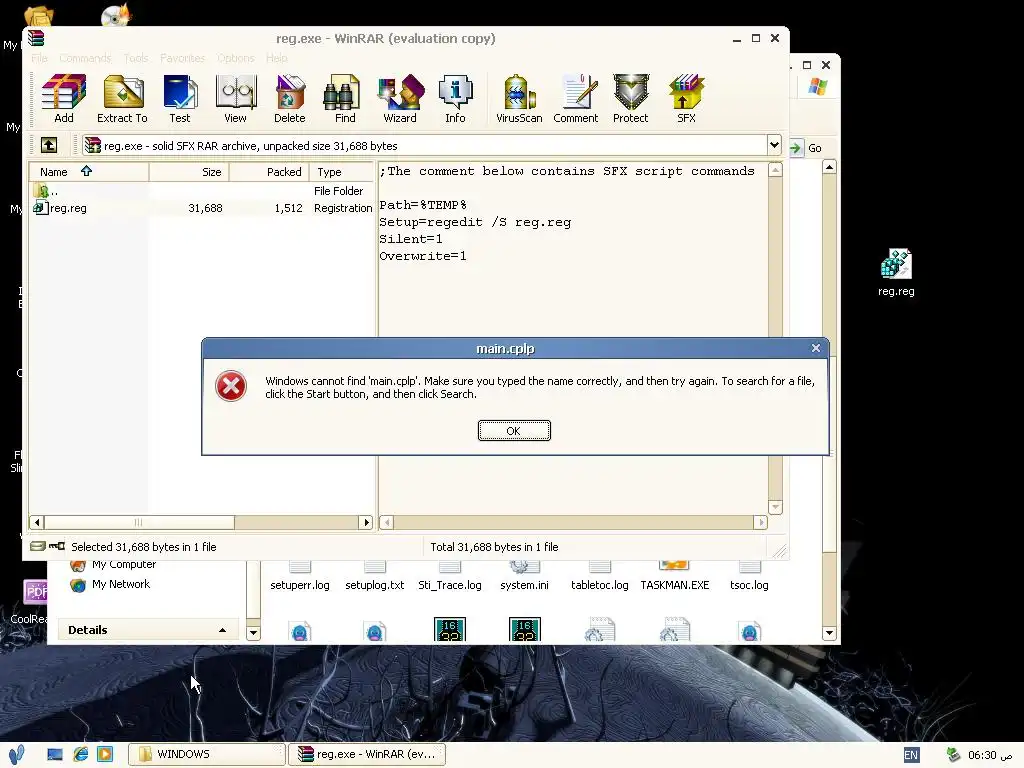Click the Show Desktop quick launch icon
The width and height of the screenshot is (1024, 768).
[55, 754]
